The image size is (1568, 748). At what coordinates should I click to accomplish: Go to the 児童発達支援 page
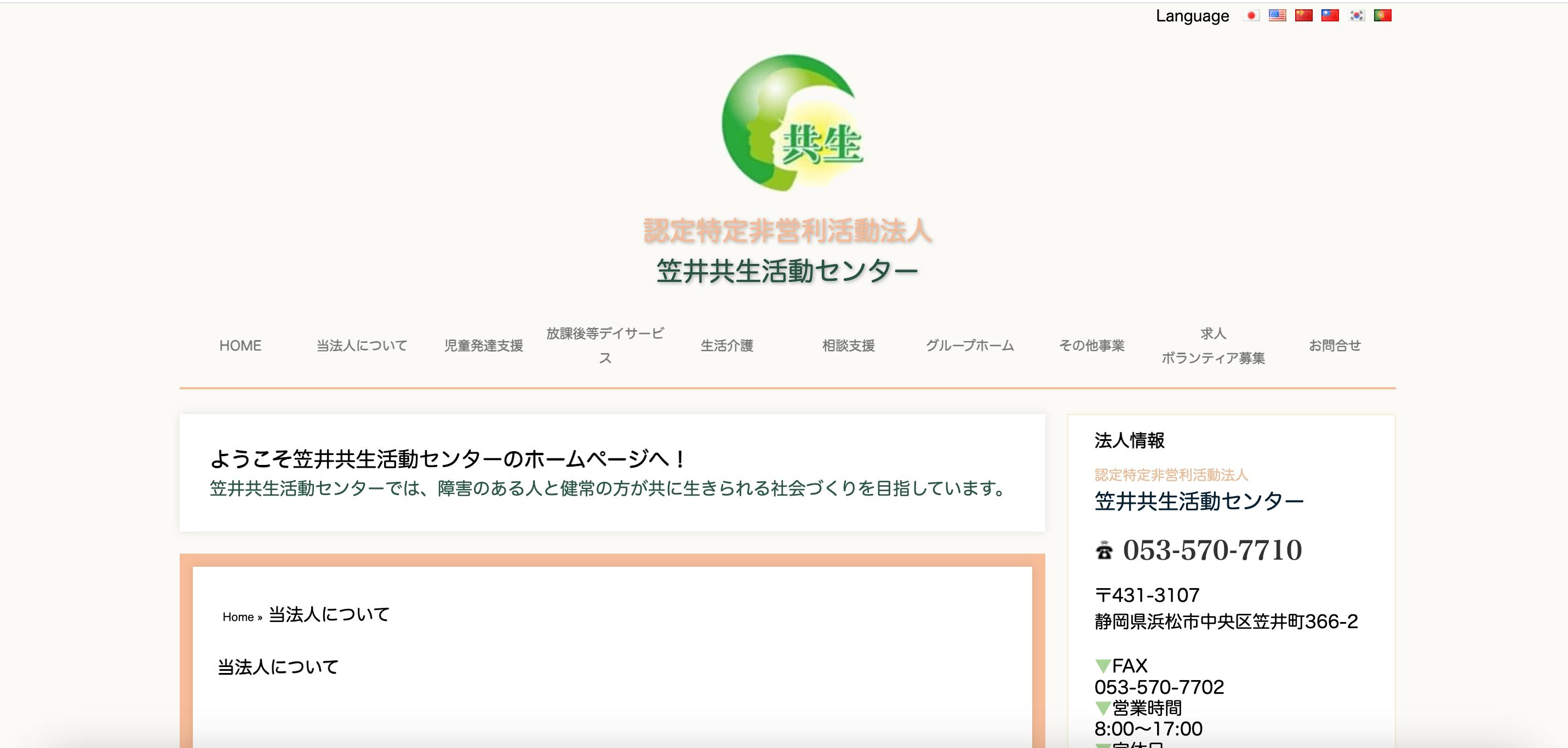pyautogui.click(x=483, y=346)
